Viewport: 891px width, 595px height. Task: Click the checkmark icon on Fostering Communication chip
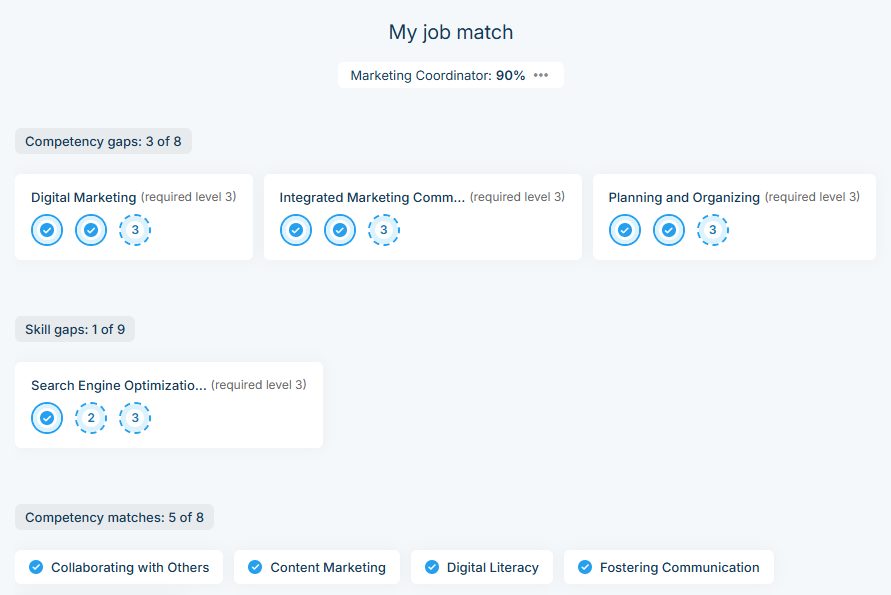pos(584,567)
